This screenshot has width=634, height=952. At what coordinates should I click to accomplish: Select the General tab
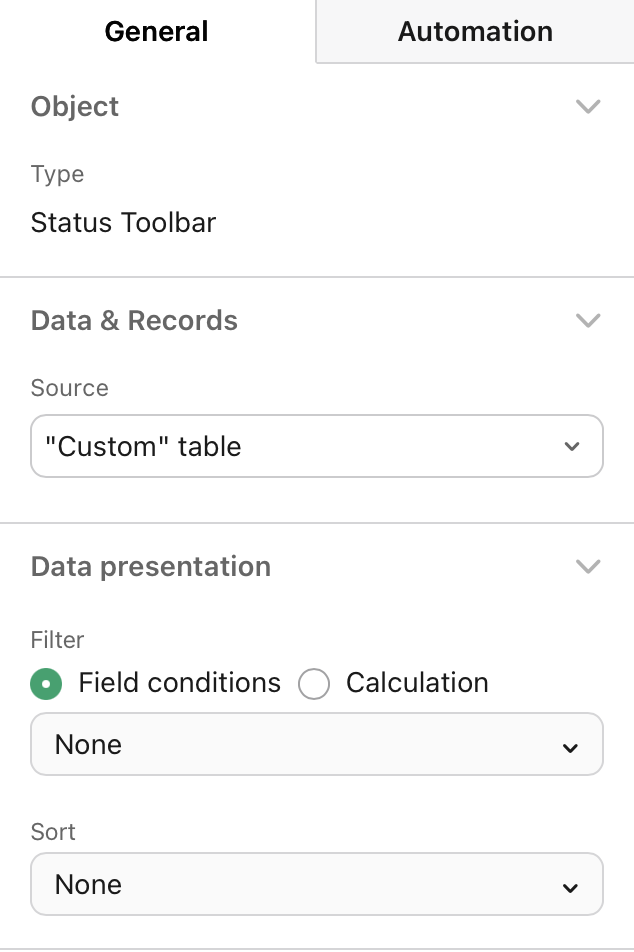(x=156, y=31)
